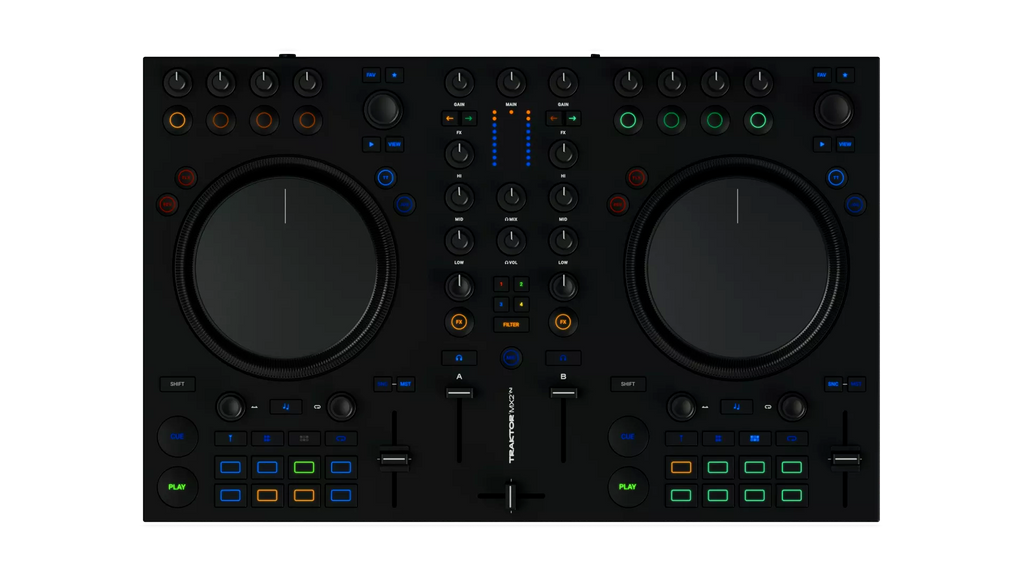The height and width of the screenshot is (576, 1024).
Task: Click the crossfader handle
Action: click(511, 496)
